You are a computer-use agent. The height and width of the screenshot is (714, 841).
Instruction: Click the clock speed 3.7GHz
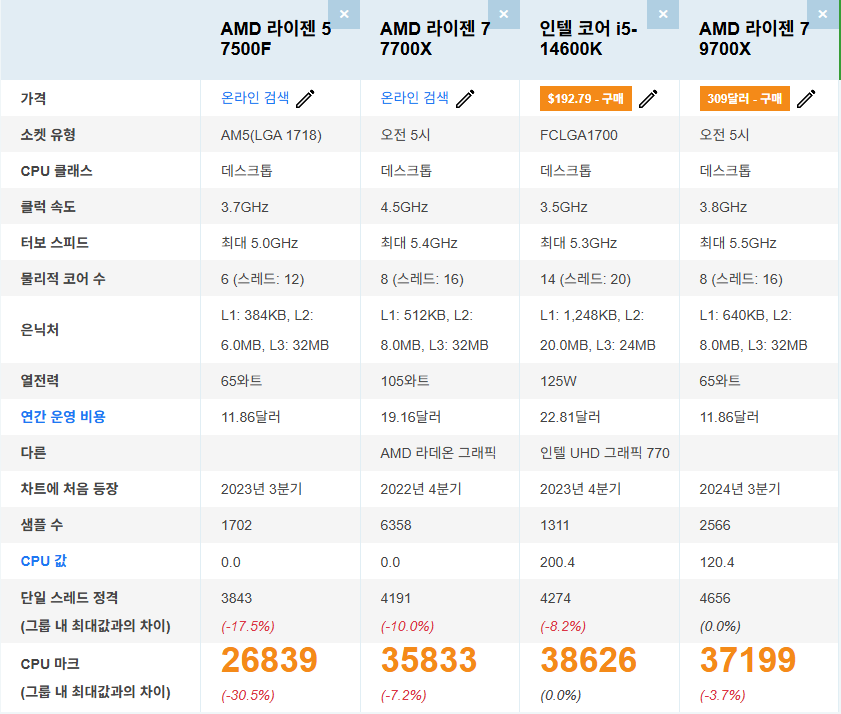[245, 207]
